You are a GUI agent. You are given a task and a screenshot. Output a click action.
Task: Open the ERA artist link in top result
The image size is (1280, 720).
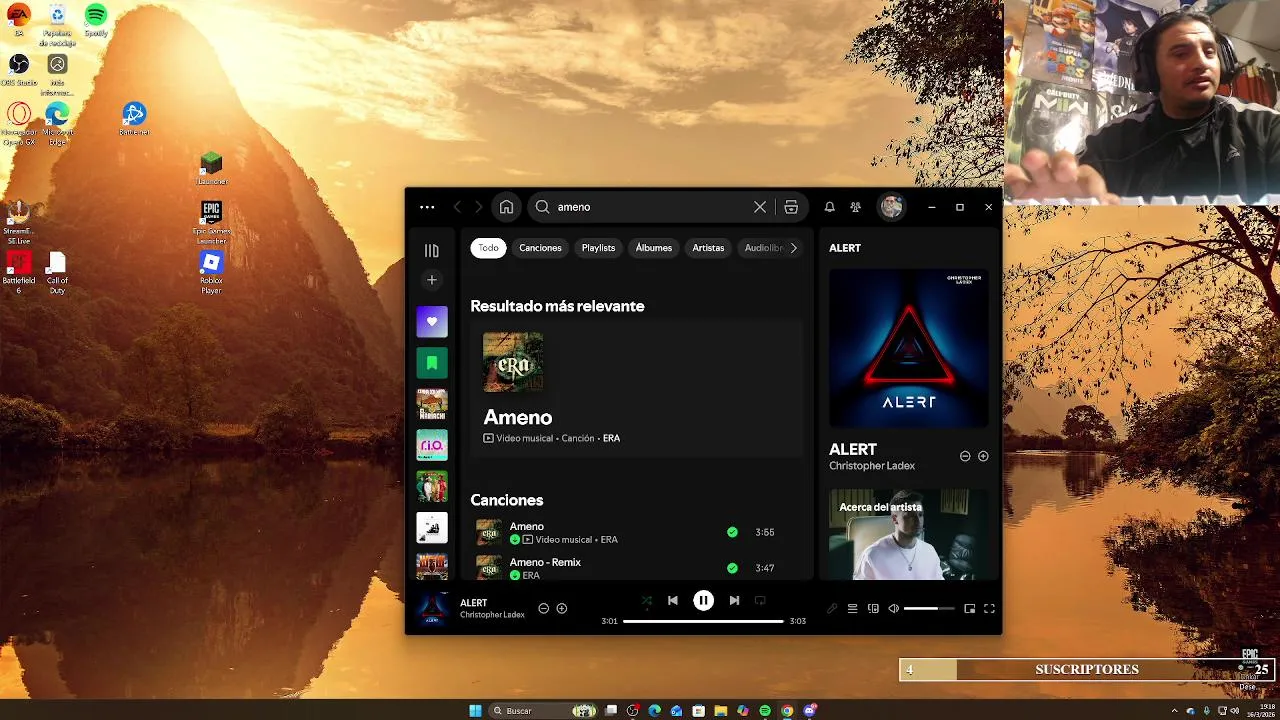pyautogui.click(x=611, y=438)
